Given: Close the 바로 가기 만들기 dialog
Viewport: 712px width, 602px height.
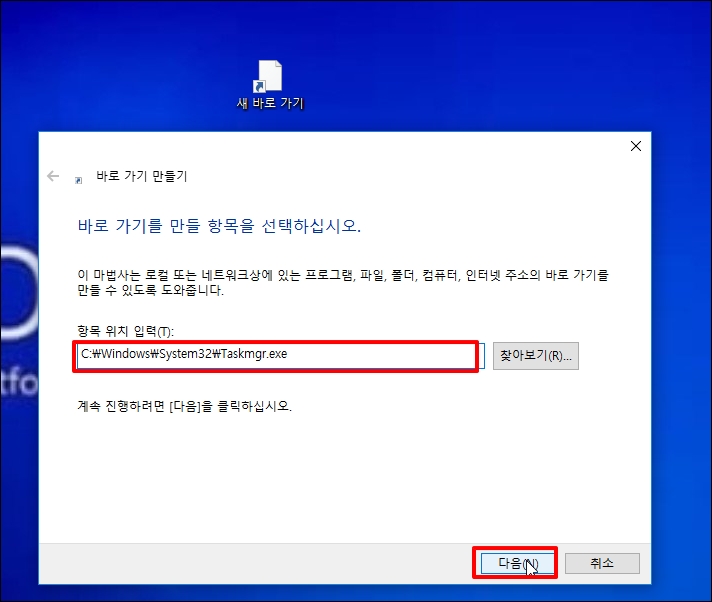Looking at the screenshot, I should tap(636, 146).
